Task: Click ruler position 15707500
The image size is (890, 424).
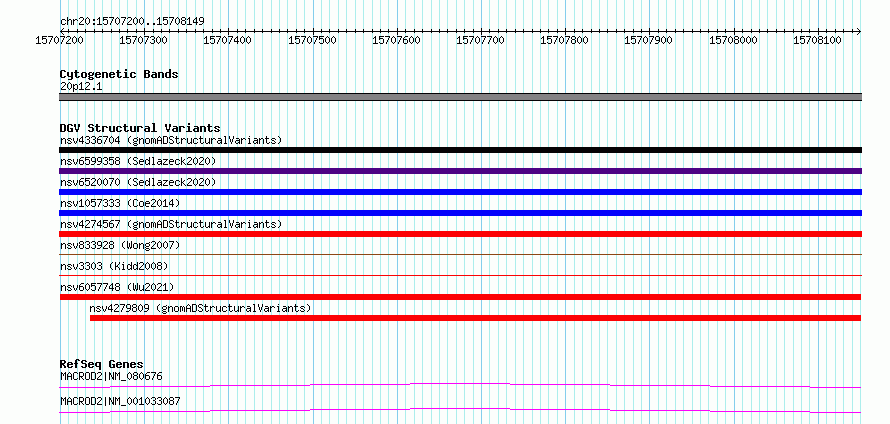Action: pos(313,40)
